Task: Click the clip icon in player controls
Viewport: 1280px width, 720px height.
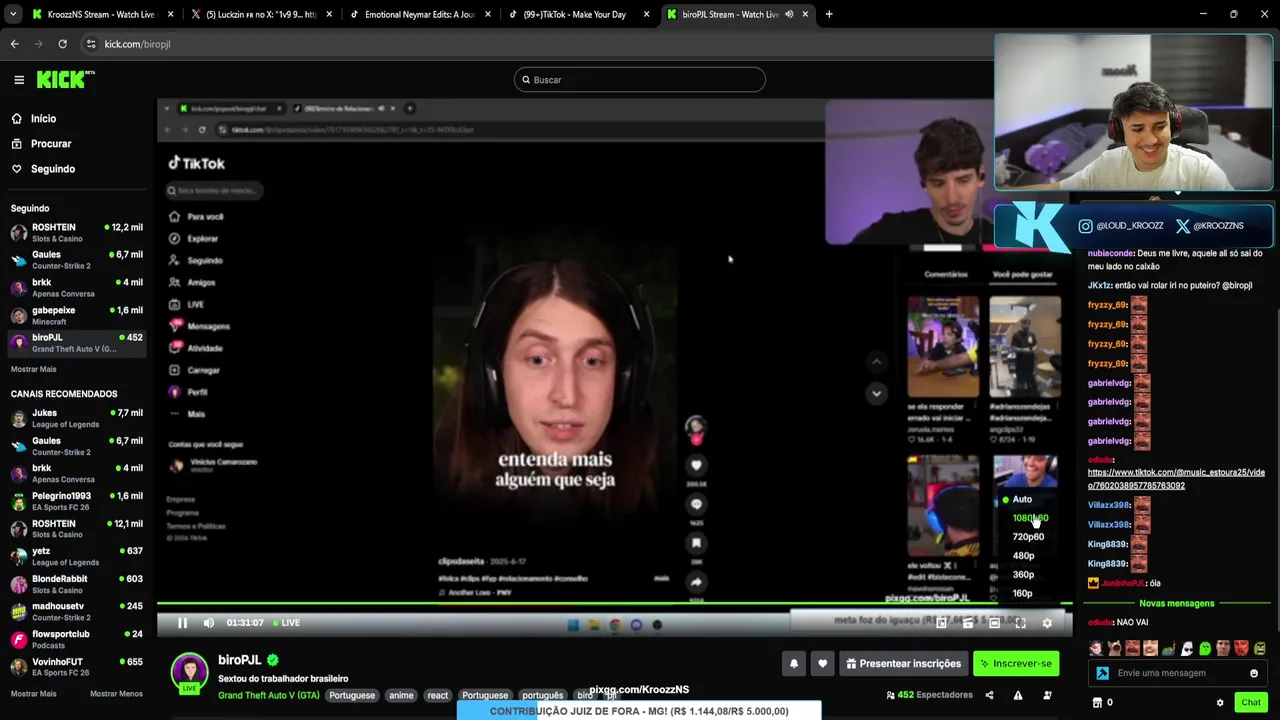Action: click(x=968, y=623)
